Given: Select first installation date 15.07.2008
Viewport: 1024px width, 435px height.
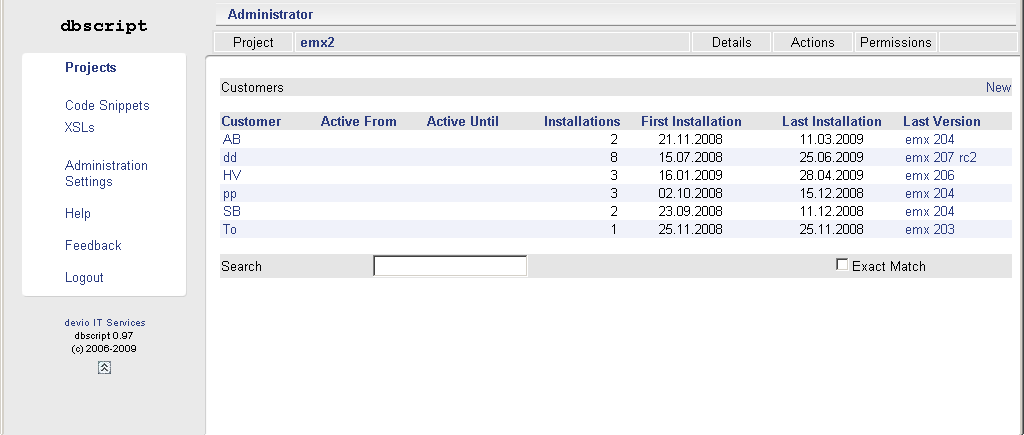Looking at the screenshot, I should tap(690, 157).
